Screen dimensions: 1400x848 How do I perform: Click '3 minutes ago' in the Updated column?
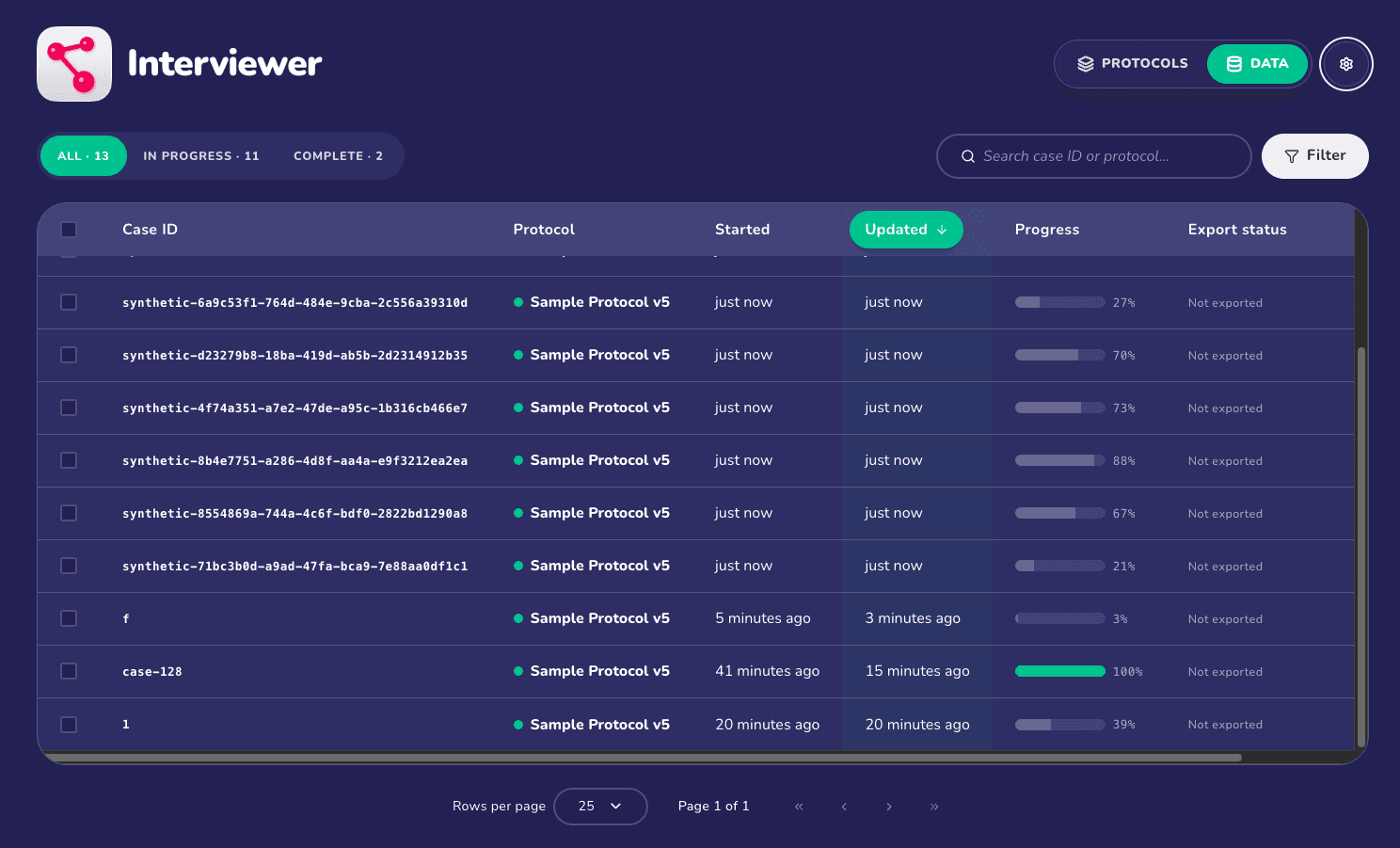[x=913, y=618]
